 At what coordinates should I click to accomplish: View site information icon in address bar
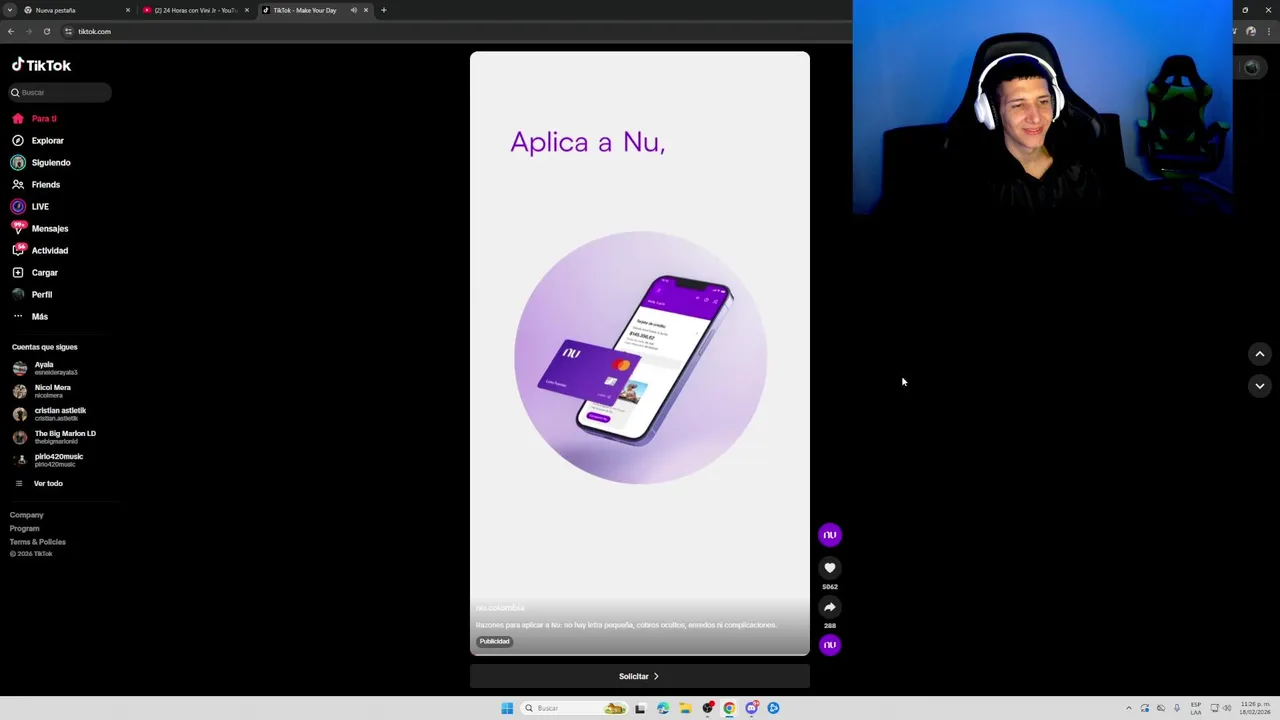click(x=68, y=31)
